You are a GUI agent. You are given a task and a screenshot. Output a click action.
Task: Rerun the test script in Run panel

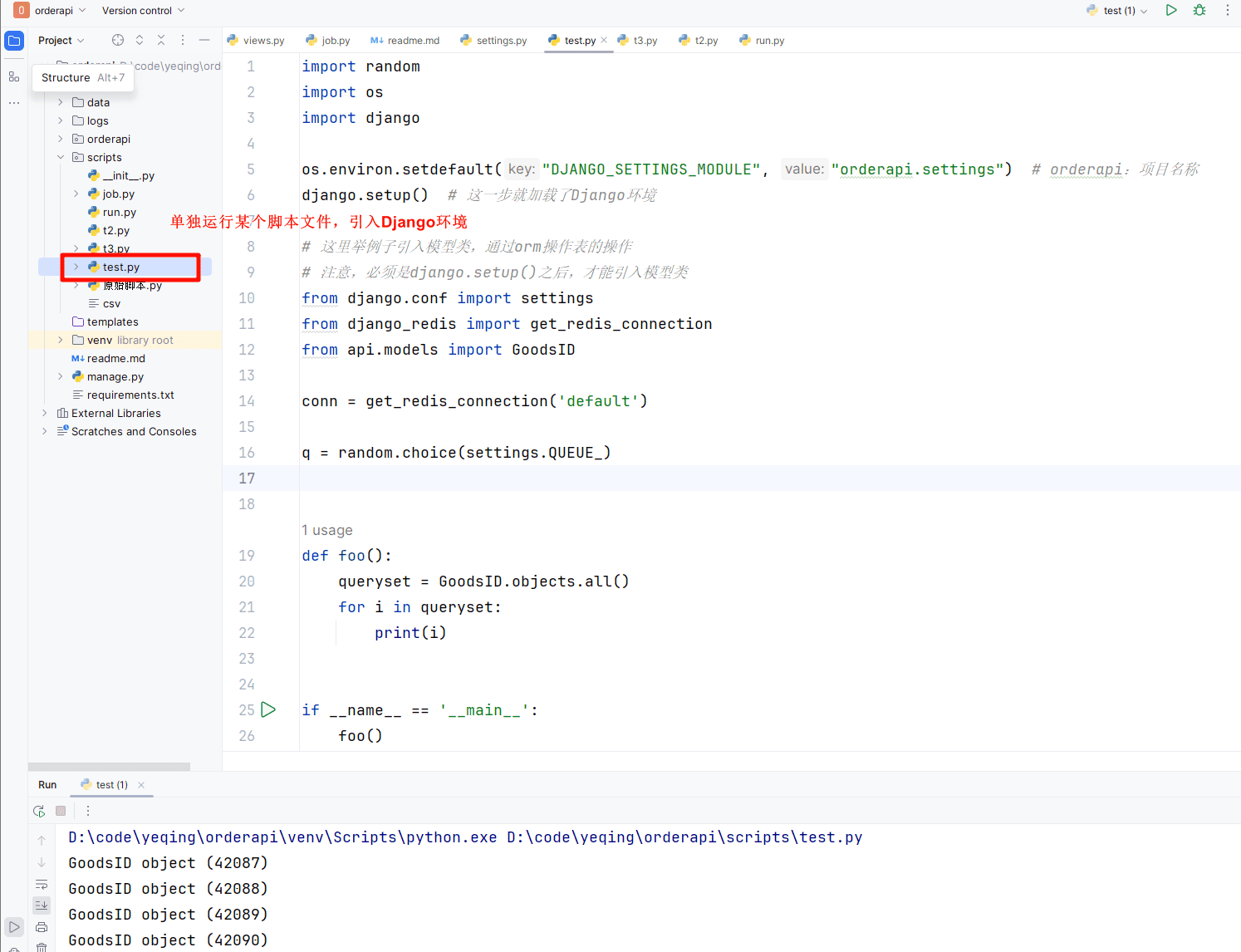(39, 811)
